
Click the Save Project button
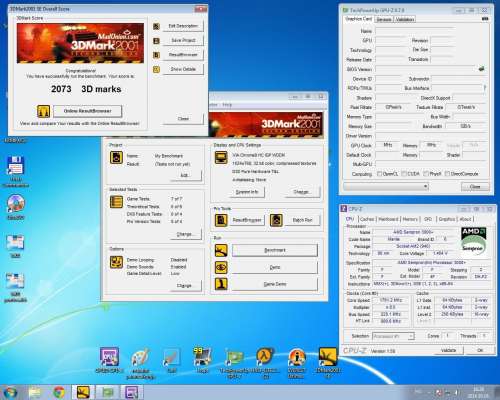[183, 40]
